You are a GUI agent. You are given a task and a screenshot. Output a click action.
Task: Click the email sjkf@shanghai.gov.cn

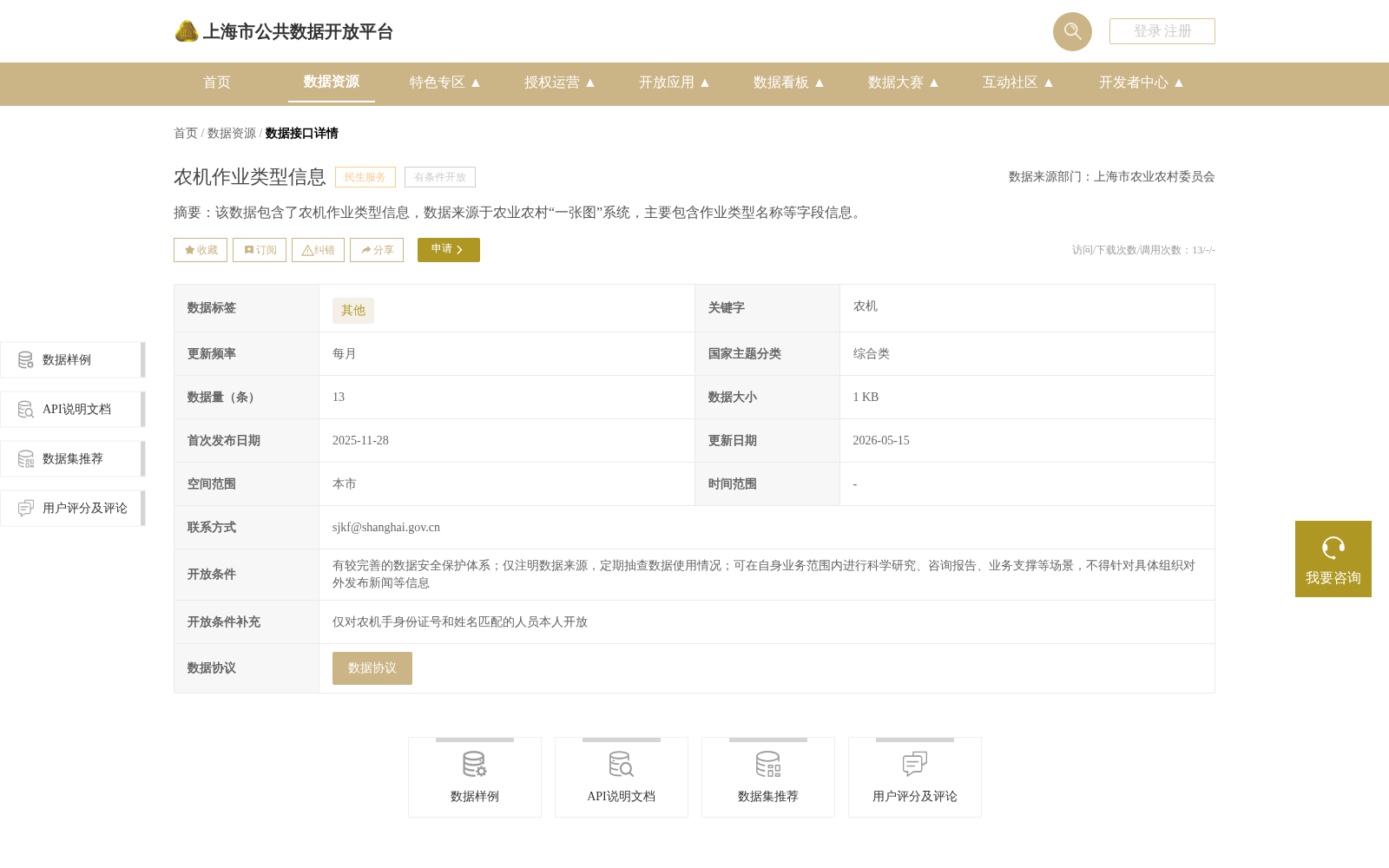click(386, 528)
